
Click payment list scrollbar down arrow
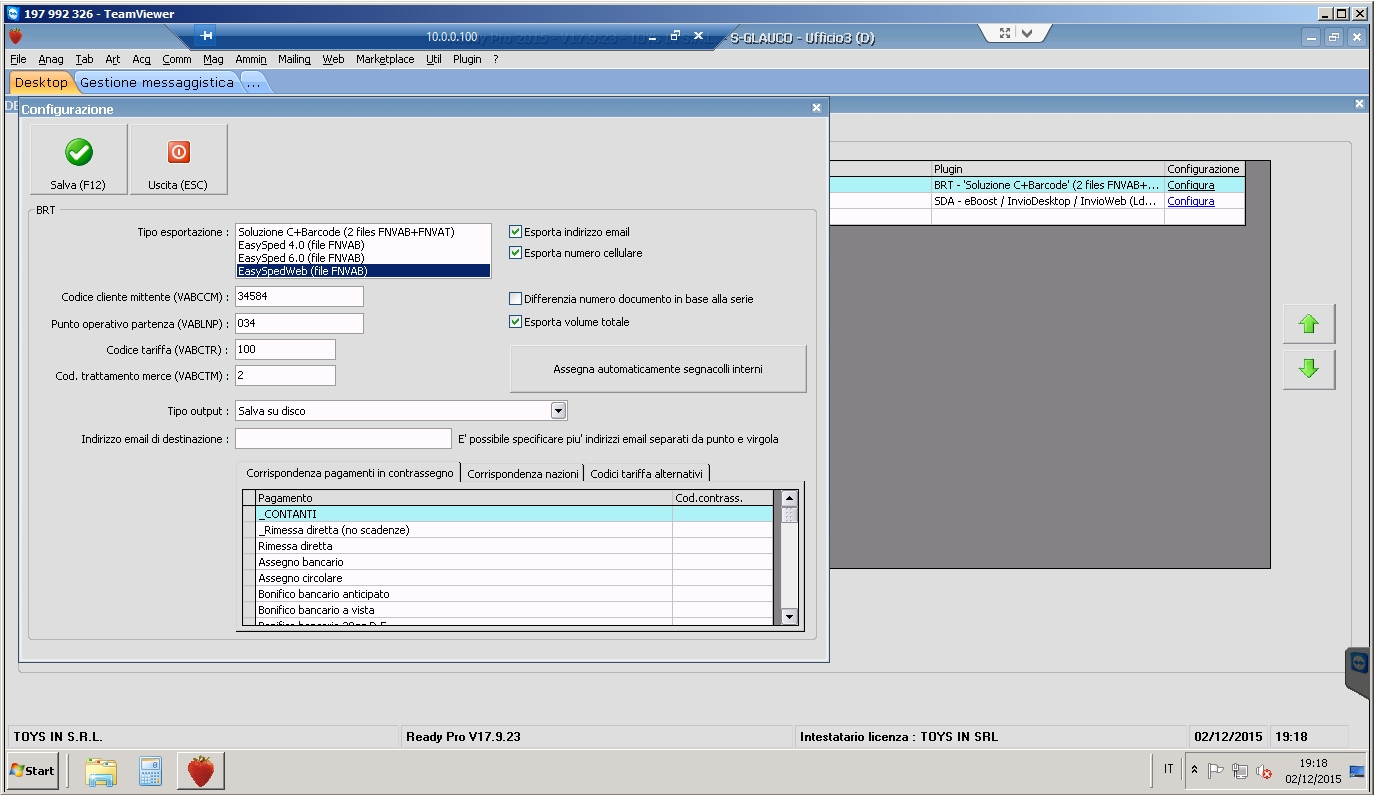pyautogui.click(x=789, y=617)
